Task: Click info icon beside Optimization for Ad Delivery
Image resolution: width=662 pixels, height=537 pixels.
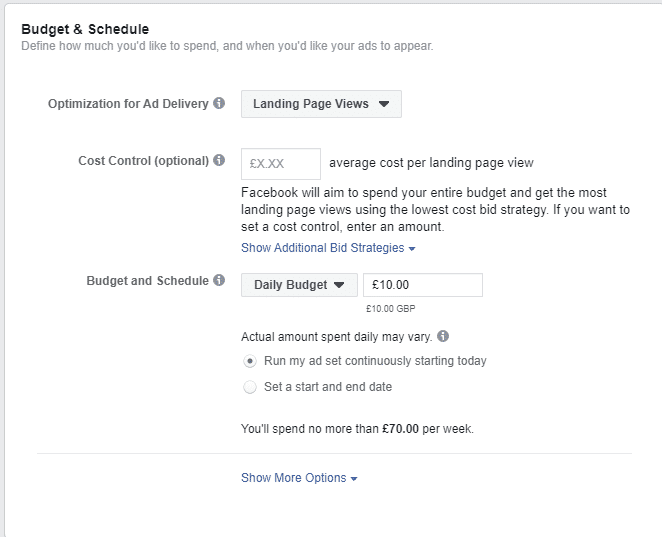Action: (219, 103)
